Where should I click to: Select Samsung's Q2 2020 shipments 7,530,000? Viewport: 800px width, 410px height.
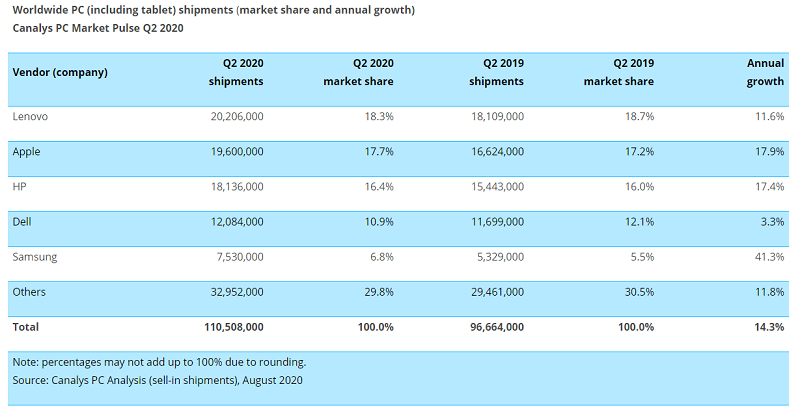click(x=240, y=257)
